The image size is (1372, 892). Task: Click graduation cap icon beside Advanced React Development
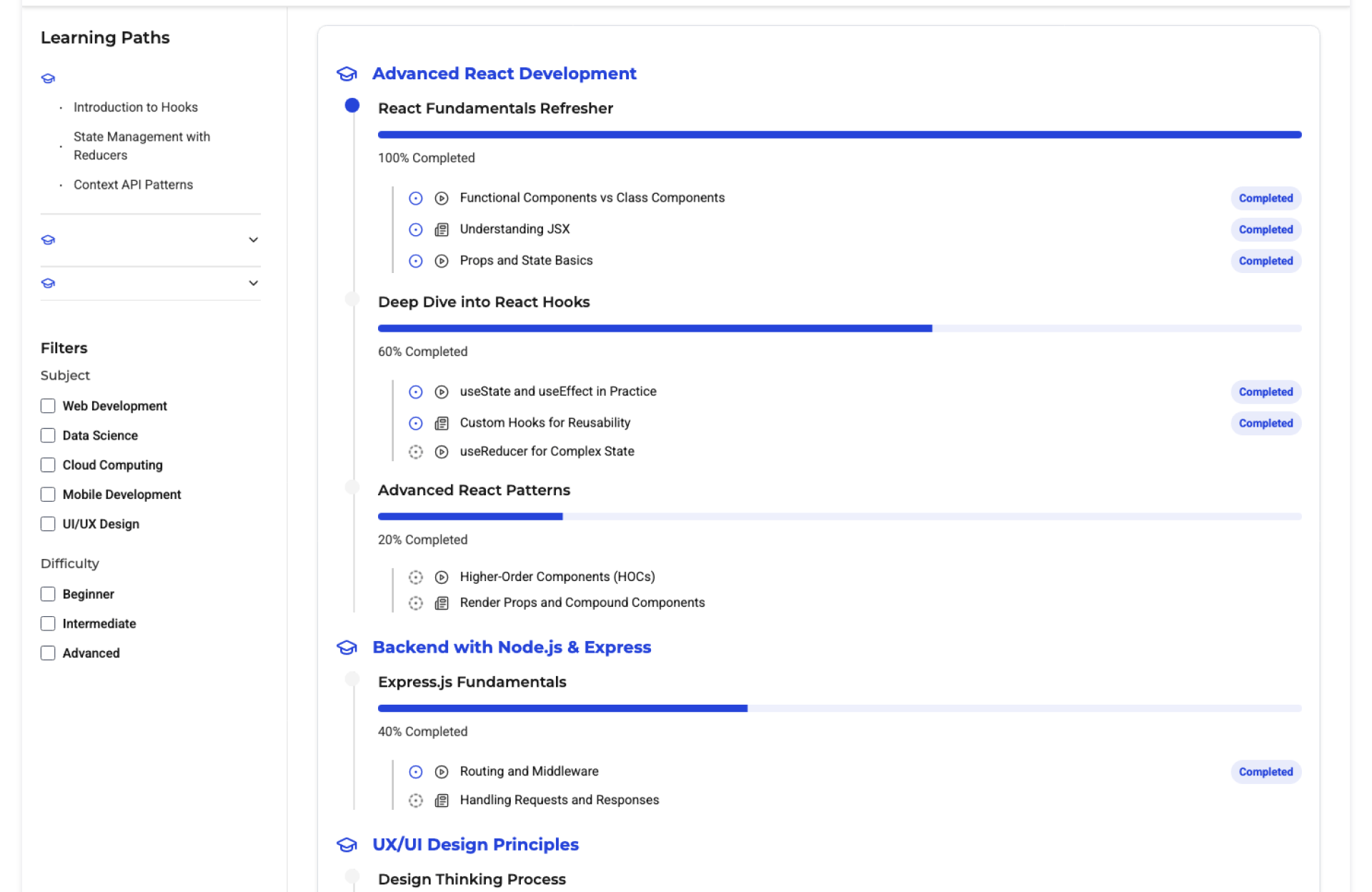click(347, 74)
